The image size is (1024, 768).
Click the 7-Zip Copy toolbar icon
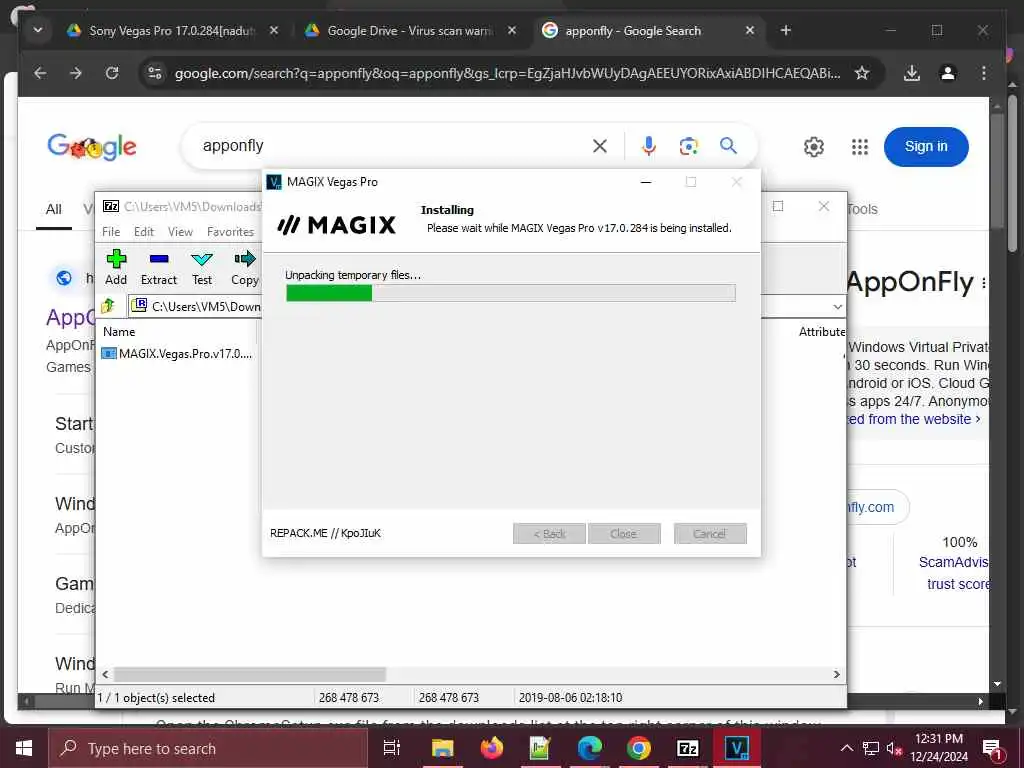pyautogui.click(x=246, y=259)
